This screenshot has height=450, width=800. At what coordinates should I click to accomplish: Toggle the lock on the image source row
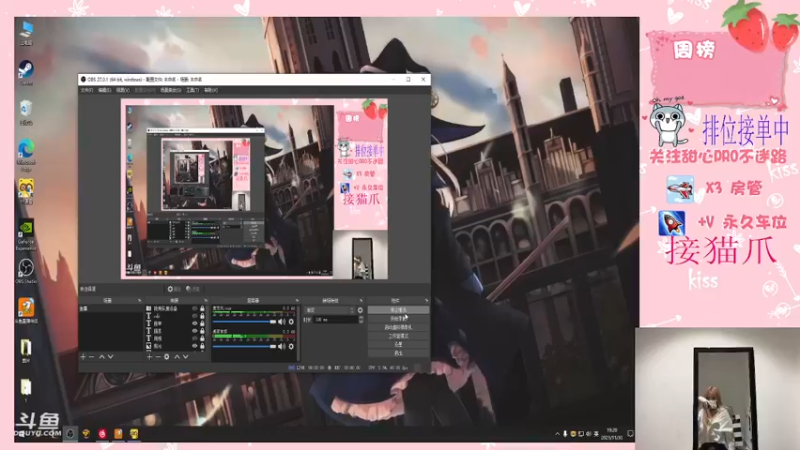(202, 346)
